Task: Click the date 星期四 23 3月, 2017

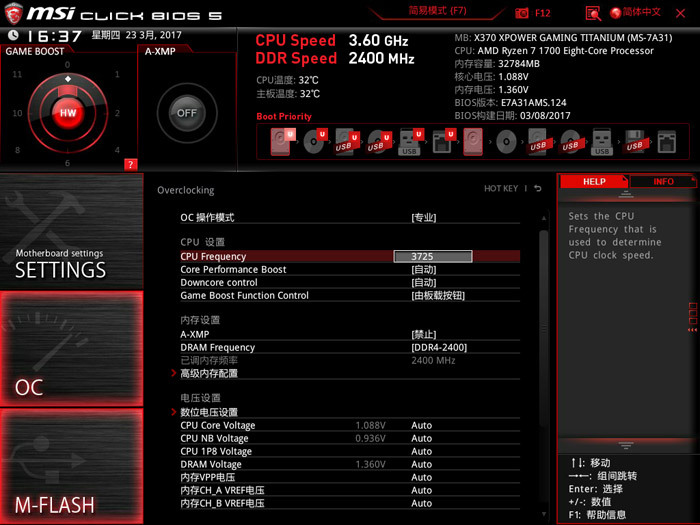Action: coord(137,35)
